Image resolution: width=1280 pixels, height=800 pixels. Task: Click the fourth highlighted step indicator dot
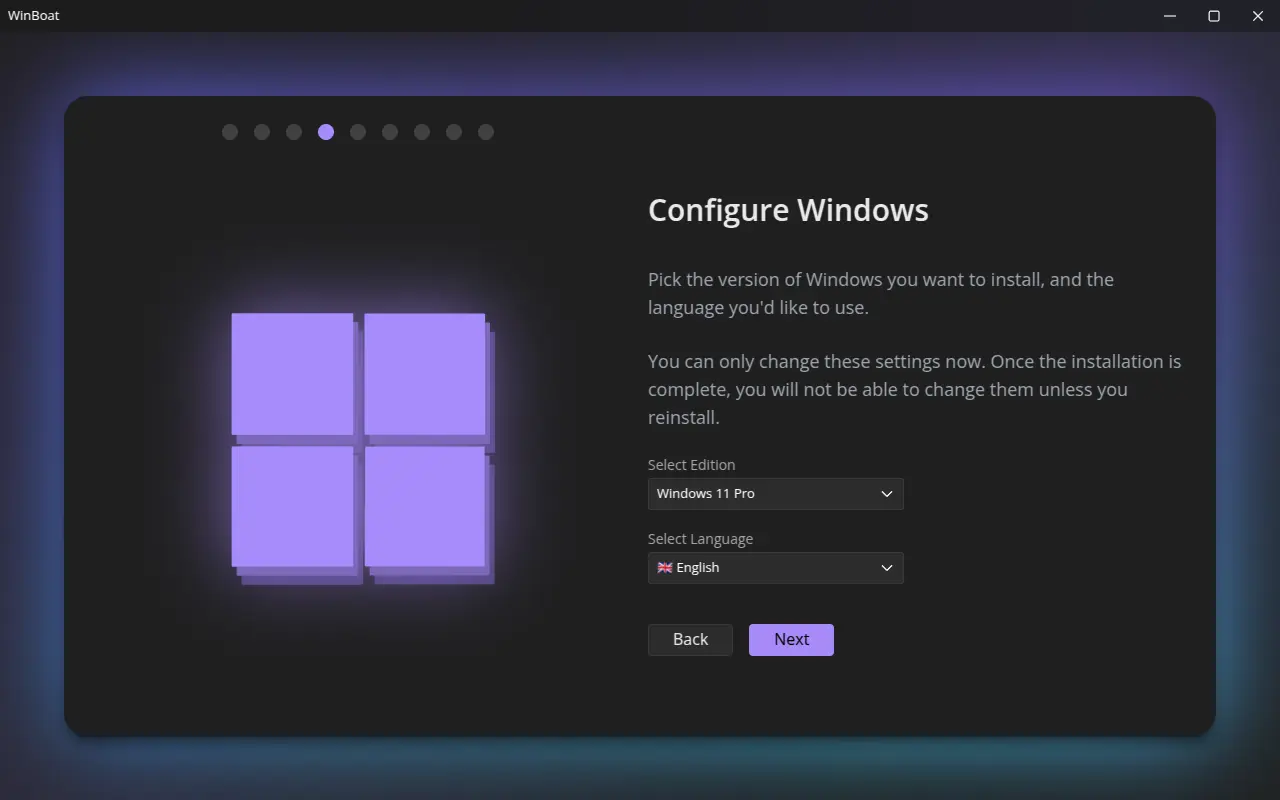[325, 131]
